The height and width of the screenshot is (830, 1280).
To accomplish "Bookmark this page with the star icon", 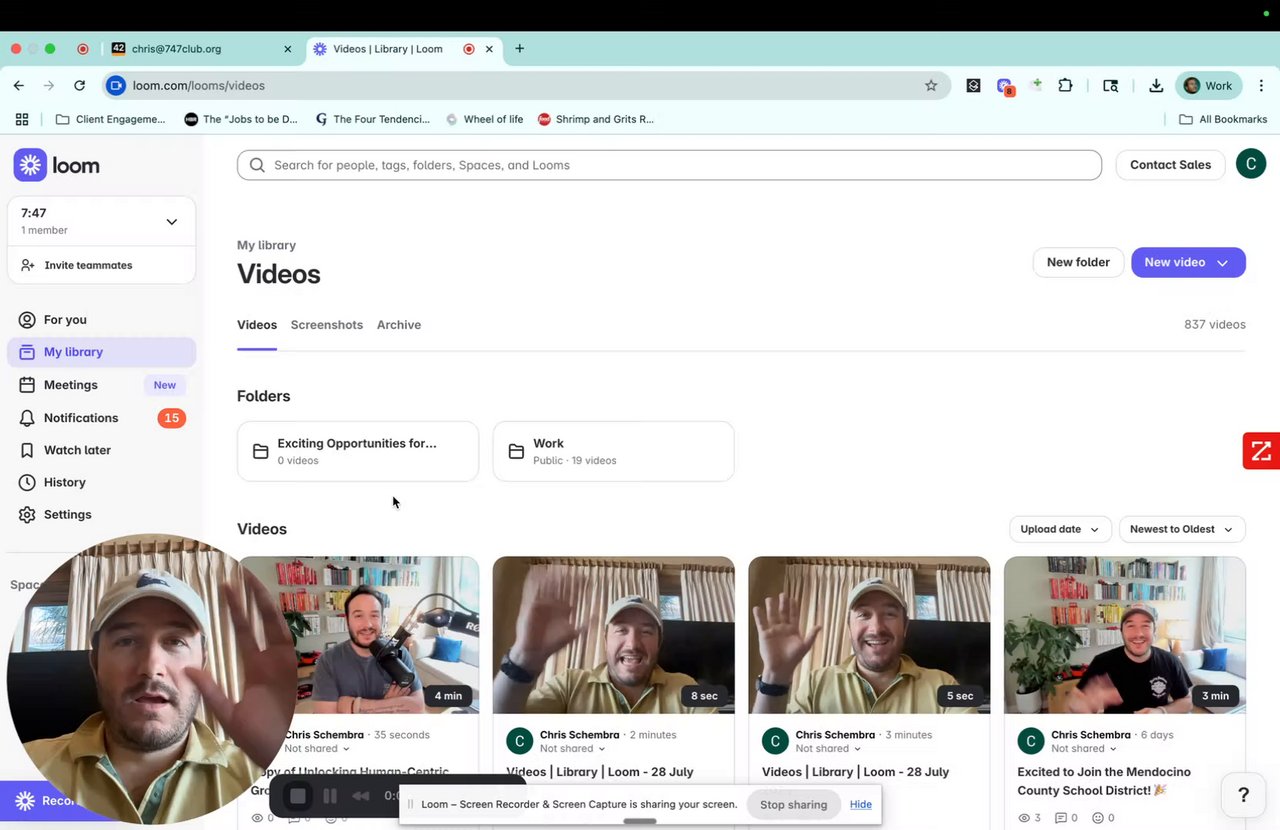I will [x=931, y=86].
